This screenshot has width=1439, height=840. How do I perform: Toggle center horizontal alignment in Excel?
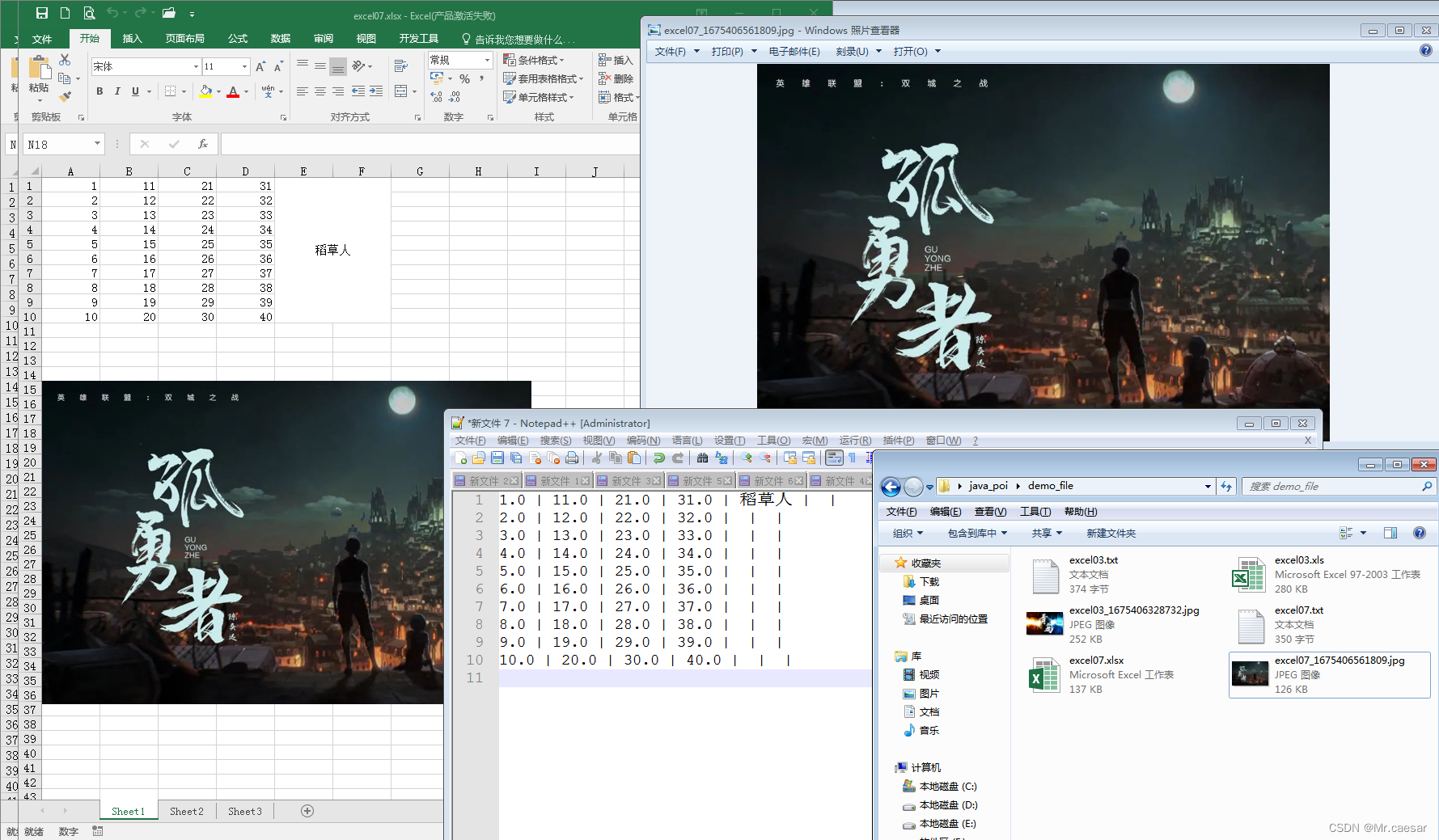tap(320, 91)
